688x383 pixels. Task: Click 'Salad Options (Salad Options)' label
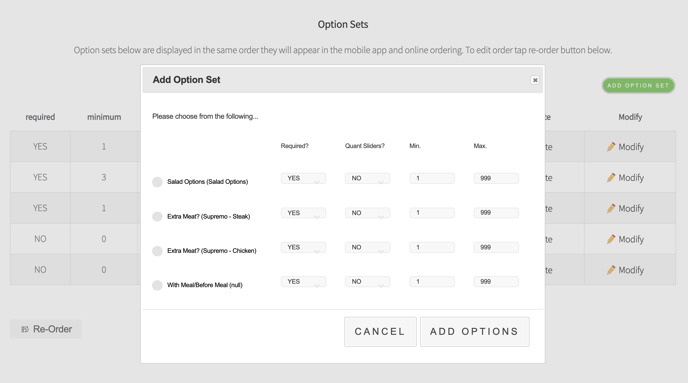[208, 182]
